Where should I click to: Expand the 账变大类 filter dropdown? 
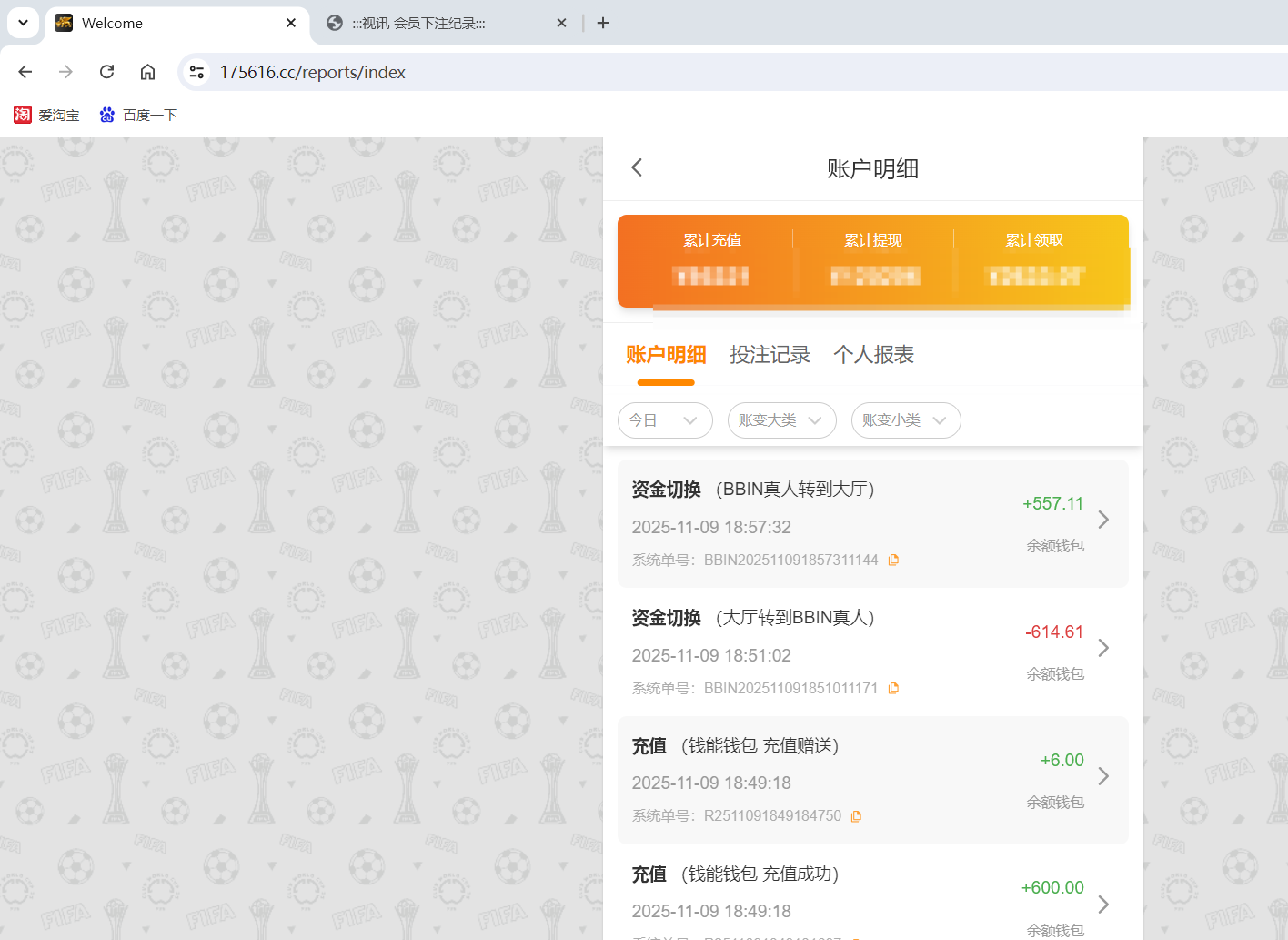pyautogui.click(x=781, y=420)
